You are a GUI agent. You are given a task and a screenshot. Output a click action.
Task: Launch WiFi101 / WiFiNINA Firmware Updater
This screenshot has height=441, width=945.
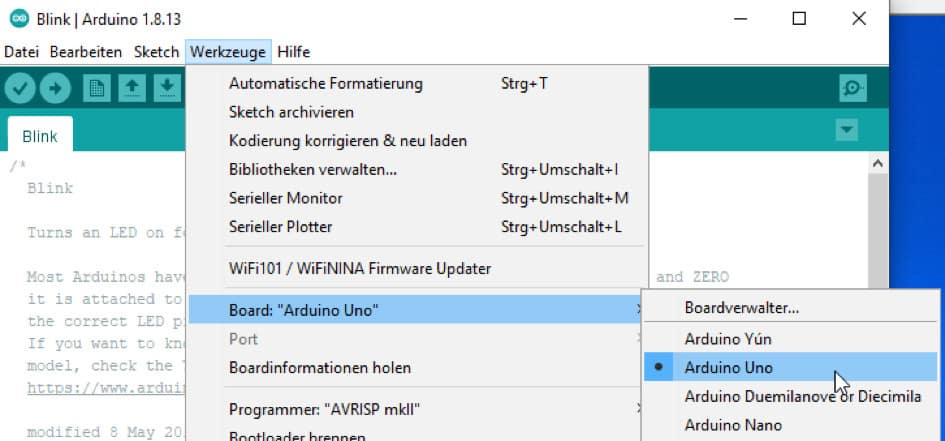417,268
